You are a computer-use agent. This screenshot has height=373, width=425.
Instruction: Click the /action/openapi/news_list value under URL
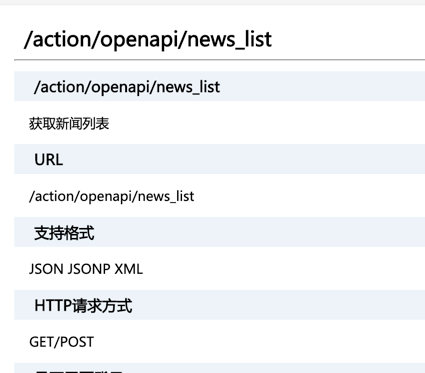[111, 196]
